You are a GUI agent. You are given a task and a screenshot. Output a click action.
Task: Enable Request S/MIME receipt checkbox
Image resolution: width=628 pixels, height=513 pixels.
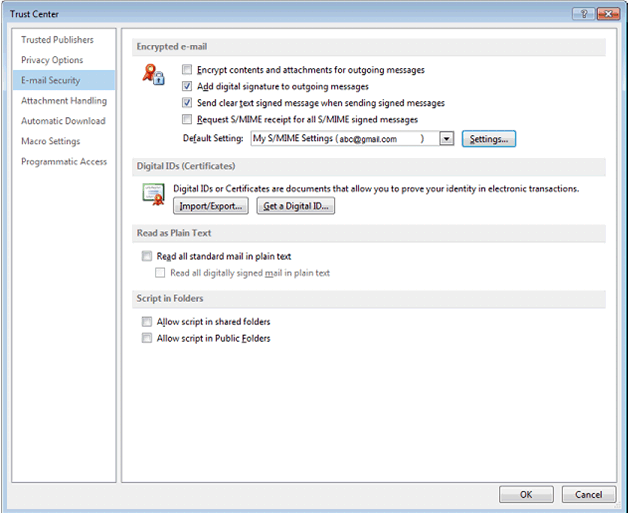188,118
